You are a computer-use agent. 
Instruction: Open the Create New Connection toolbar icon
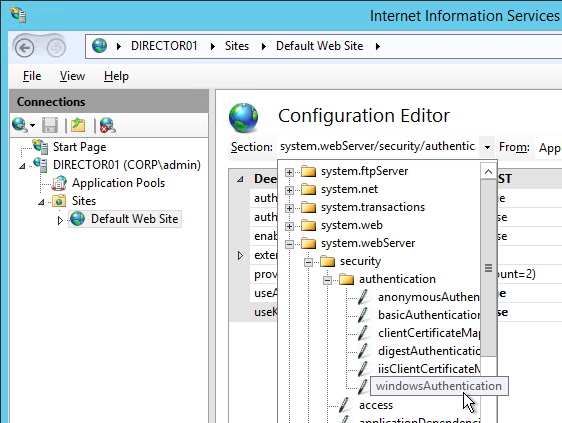tap(19, 125)
